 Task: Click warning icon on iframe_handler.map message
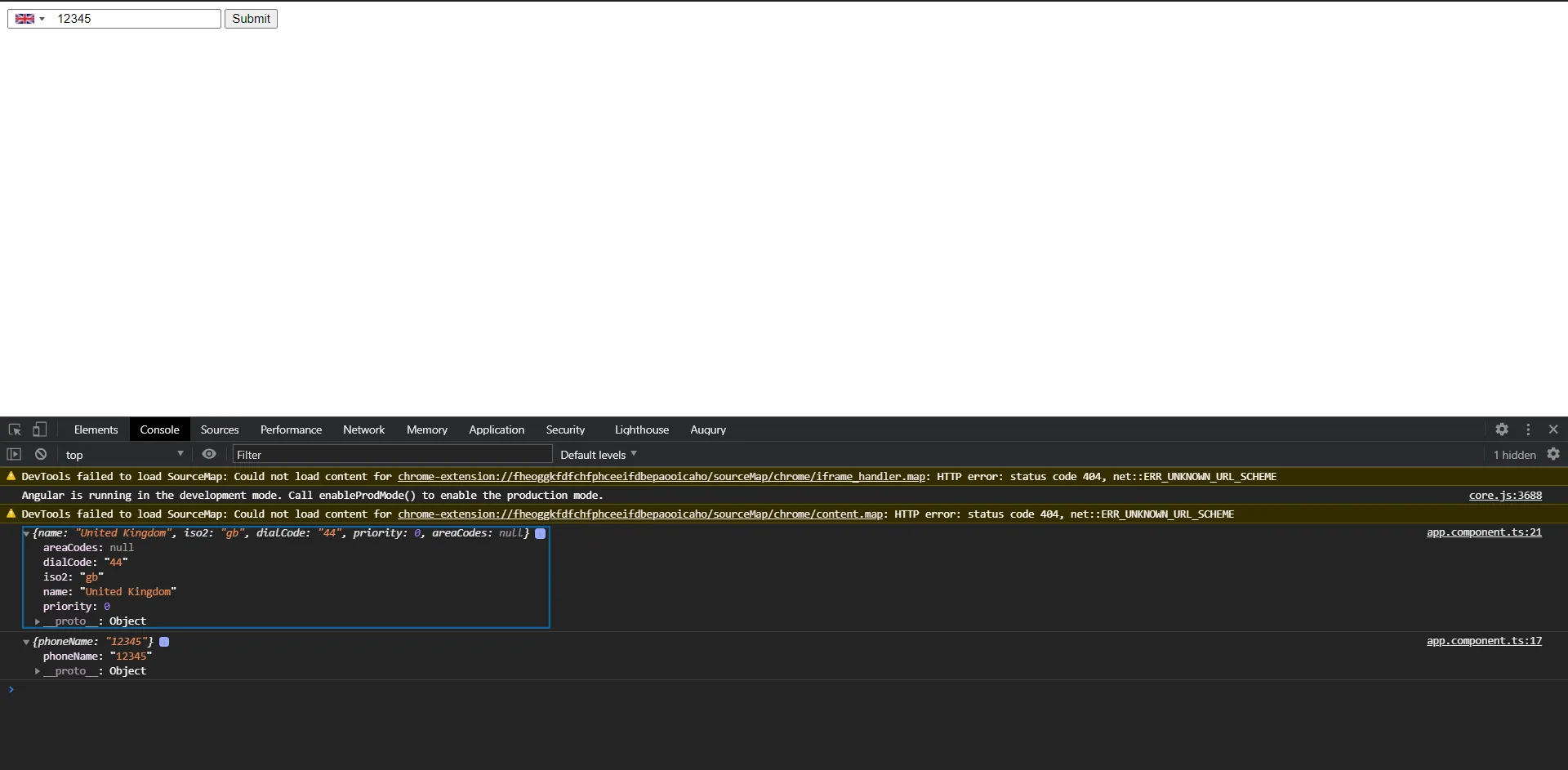pos(11,476)
